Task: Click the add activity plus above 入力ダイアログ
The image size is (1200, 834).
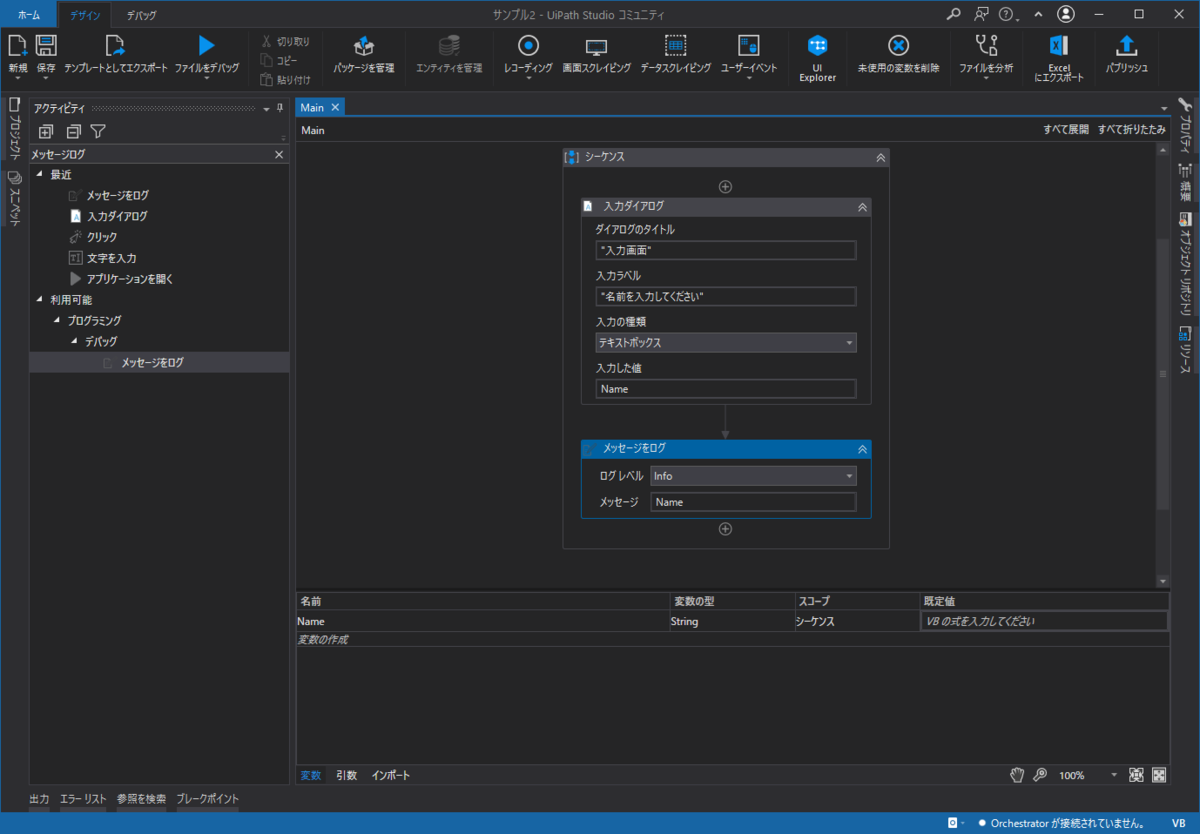Action: pyautogui.click(x=726, y=186)
